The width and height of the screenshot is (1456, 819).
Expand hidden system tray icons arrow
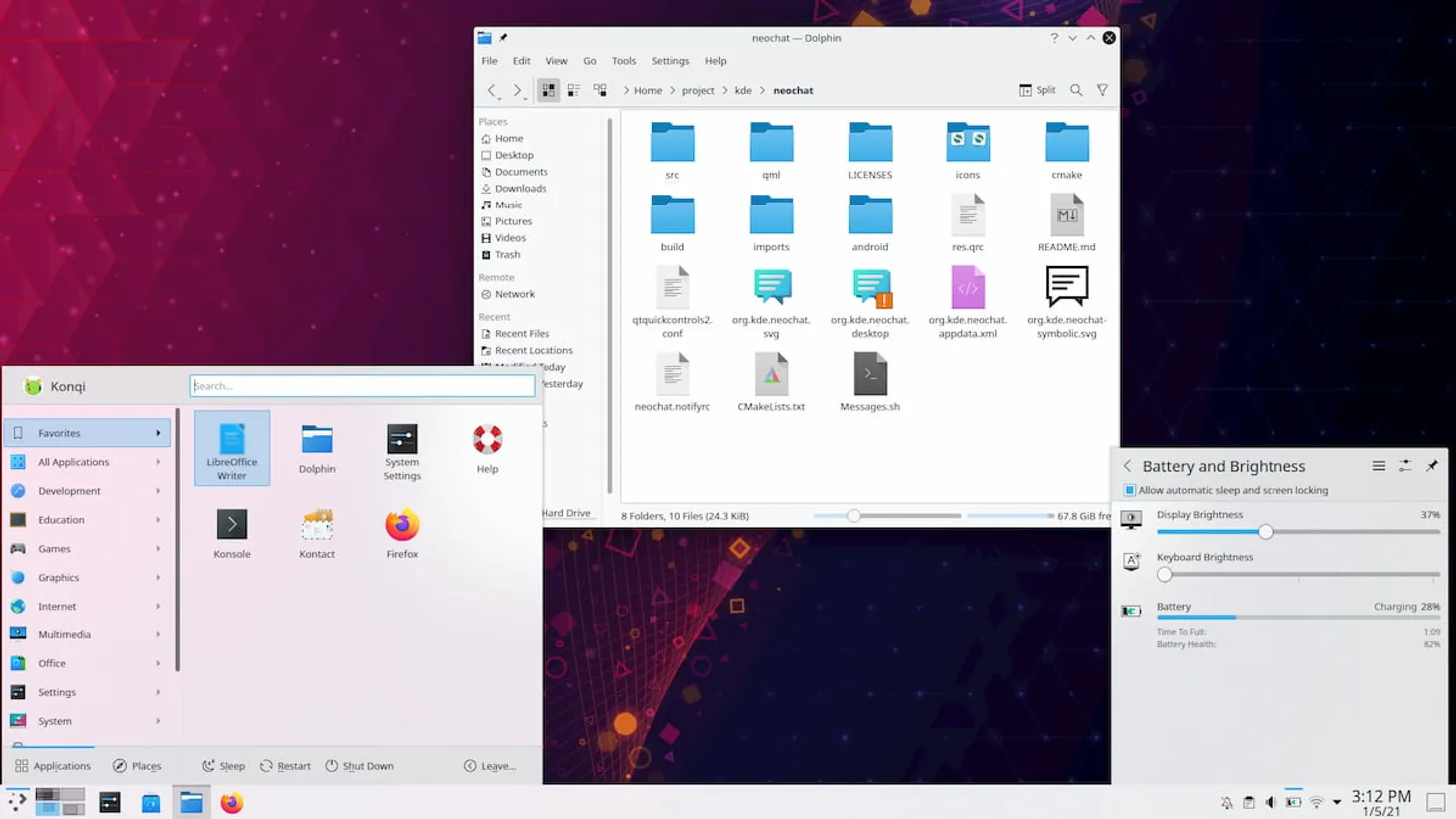click(x=1337, y=802)
